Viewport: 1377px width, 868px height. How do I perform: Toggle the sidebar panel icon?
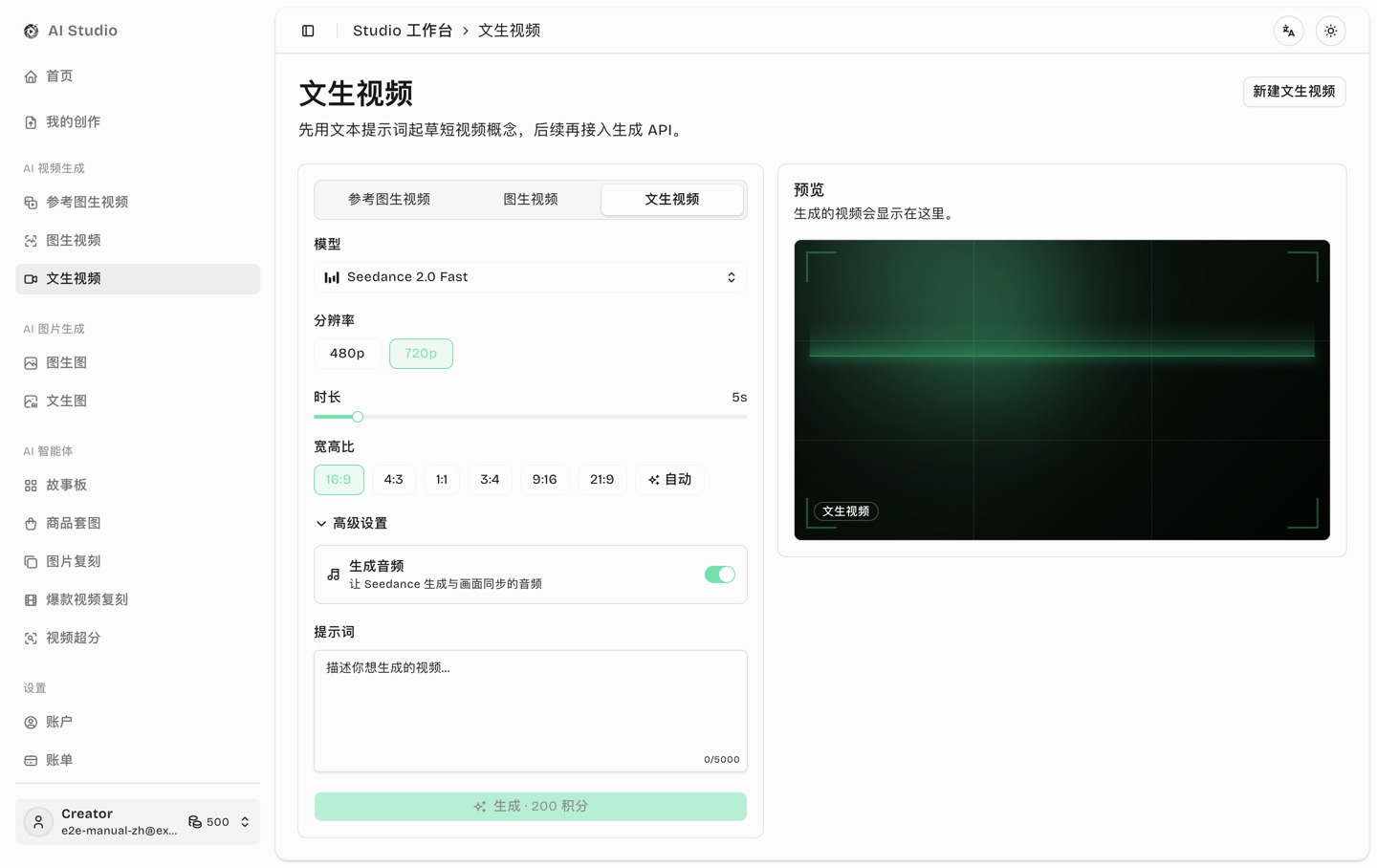[308, 31]
